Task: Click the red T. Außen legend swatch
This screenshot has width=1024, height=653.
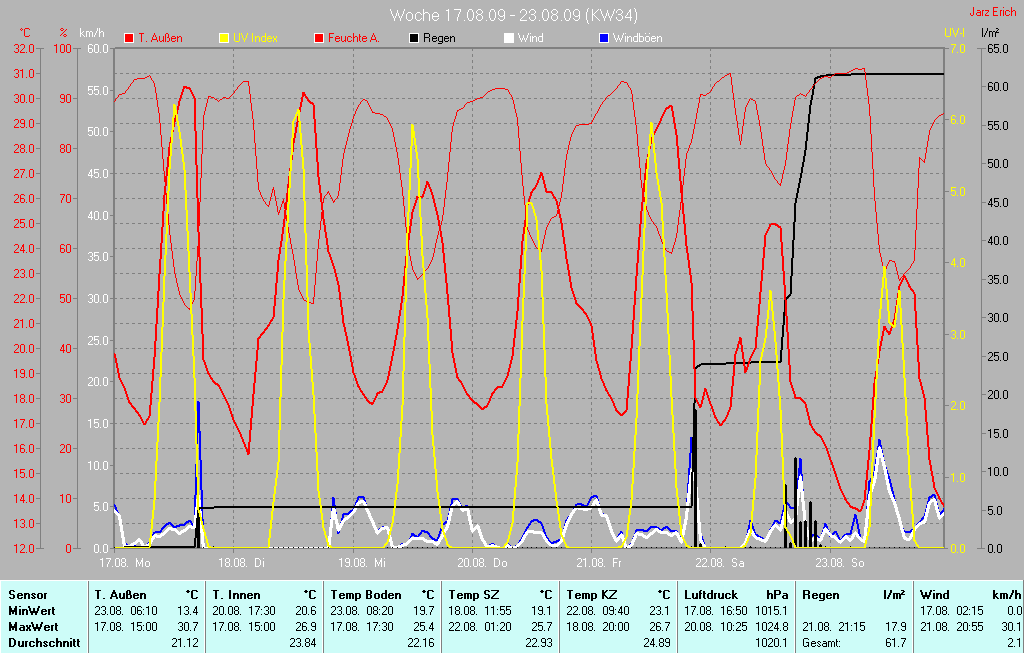Action: click(129, 38)
